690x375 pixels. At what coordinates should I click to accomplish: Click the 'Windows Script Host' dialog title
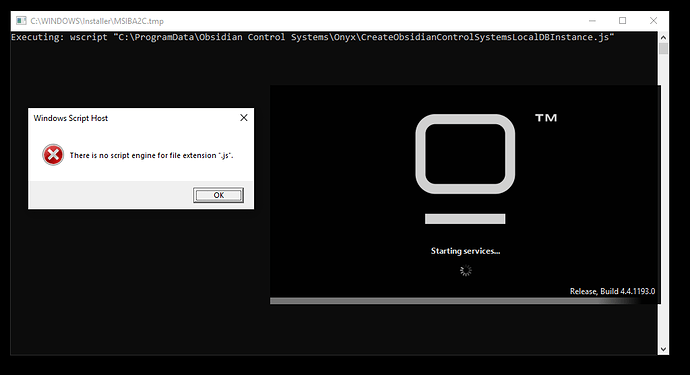click(x=70, y=118)
